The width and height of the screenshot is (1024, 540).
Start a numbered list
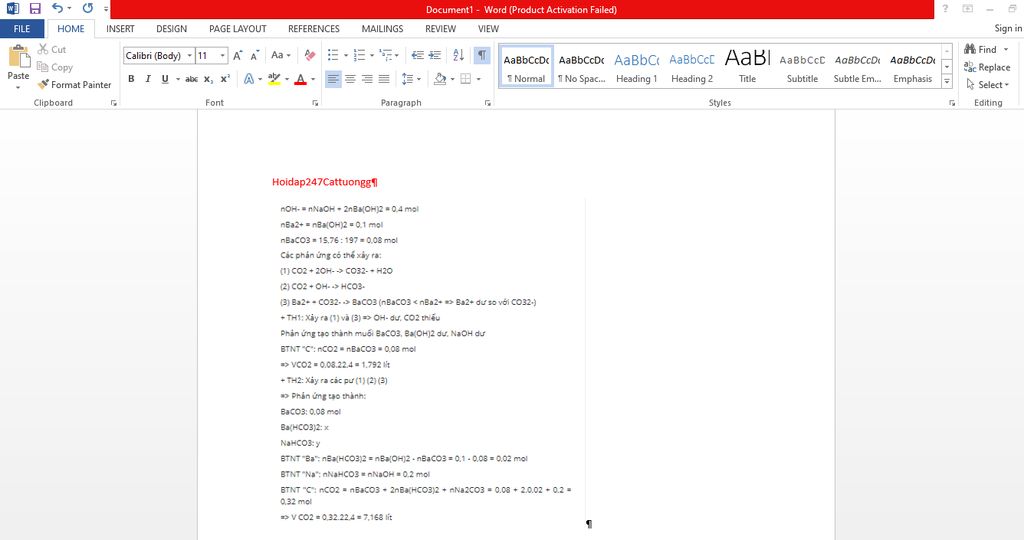click(359, 56)
